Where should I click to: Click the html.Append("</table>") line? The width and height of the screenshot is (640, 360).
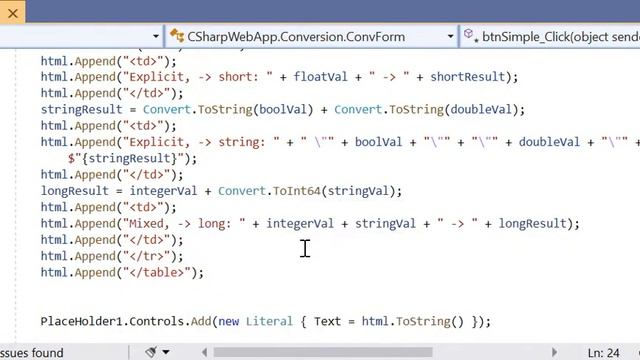(x=122, y=273)
